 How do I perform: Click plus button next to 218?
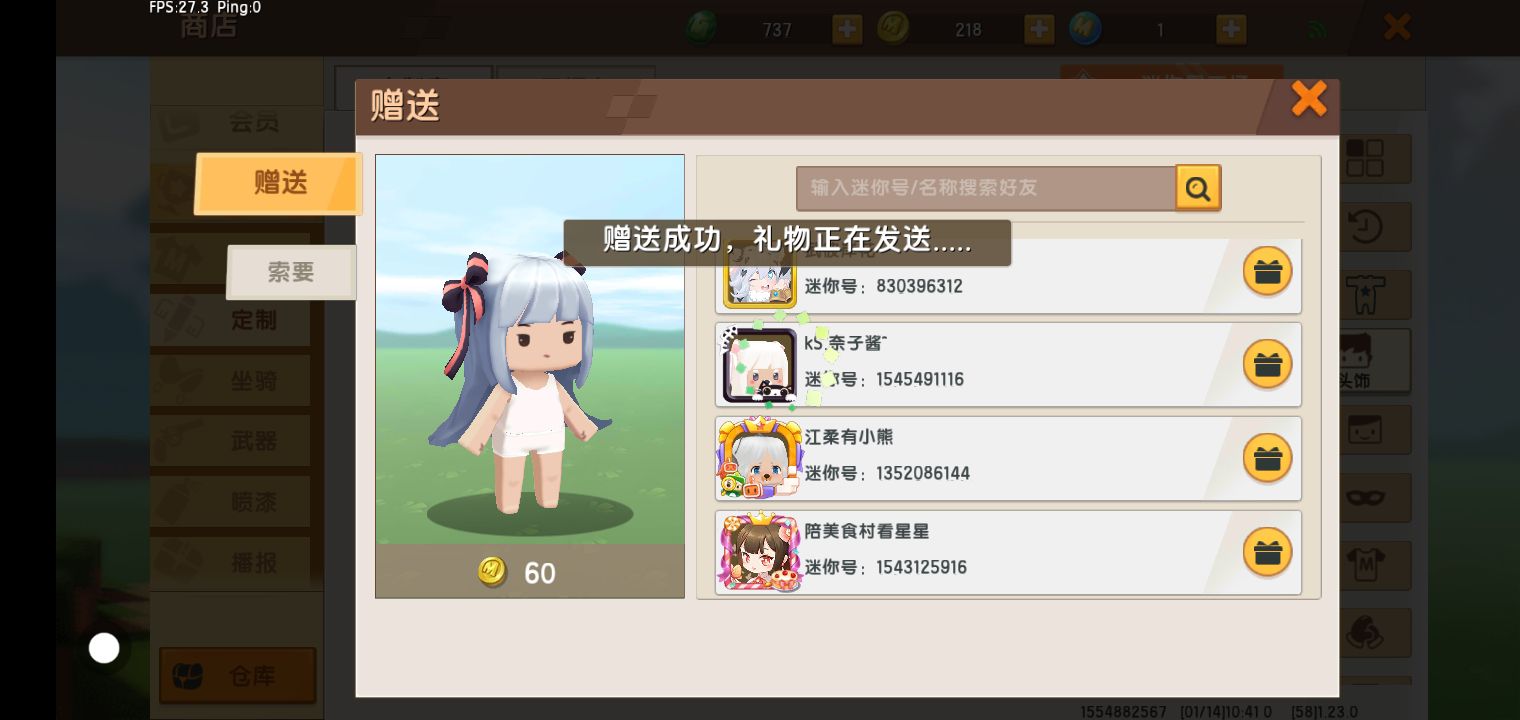point(1039,29)
